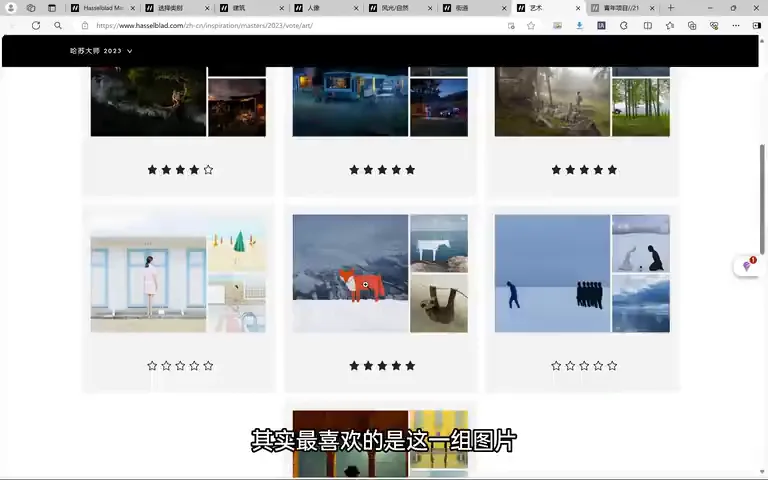Open the white paper horse thumbnail
The width and height of the screenshot is (768, 480).
pos(439,243)
